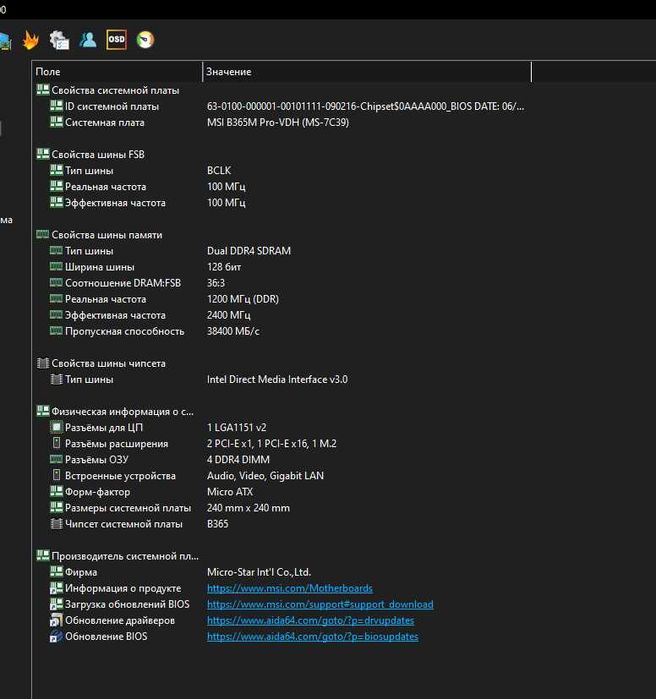656x699 pixels.
Task: Open the aida64 biosupdates link
Action: click(x=312, y=637)
